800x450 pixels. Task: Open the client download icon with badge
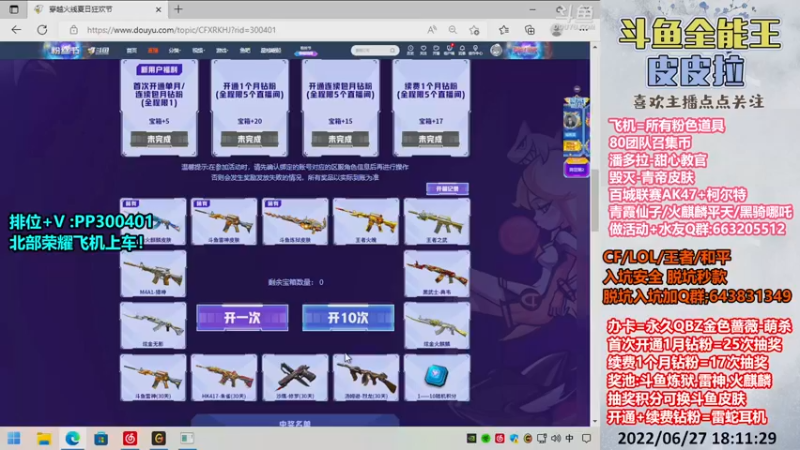pos(449,49)
